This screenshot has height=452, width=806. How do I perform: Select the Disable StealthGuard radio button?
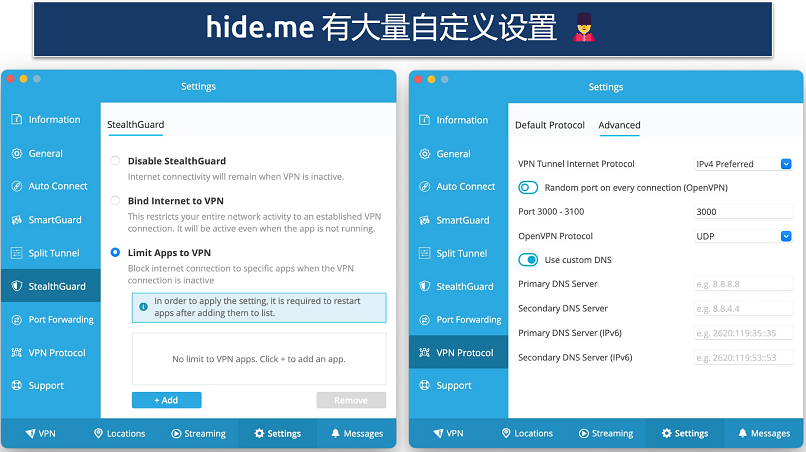(115, 161)
